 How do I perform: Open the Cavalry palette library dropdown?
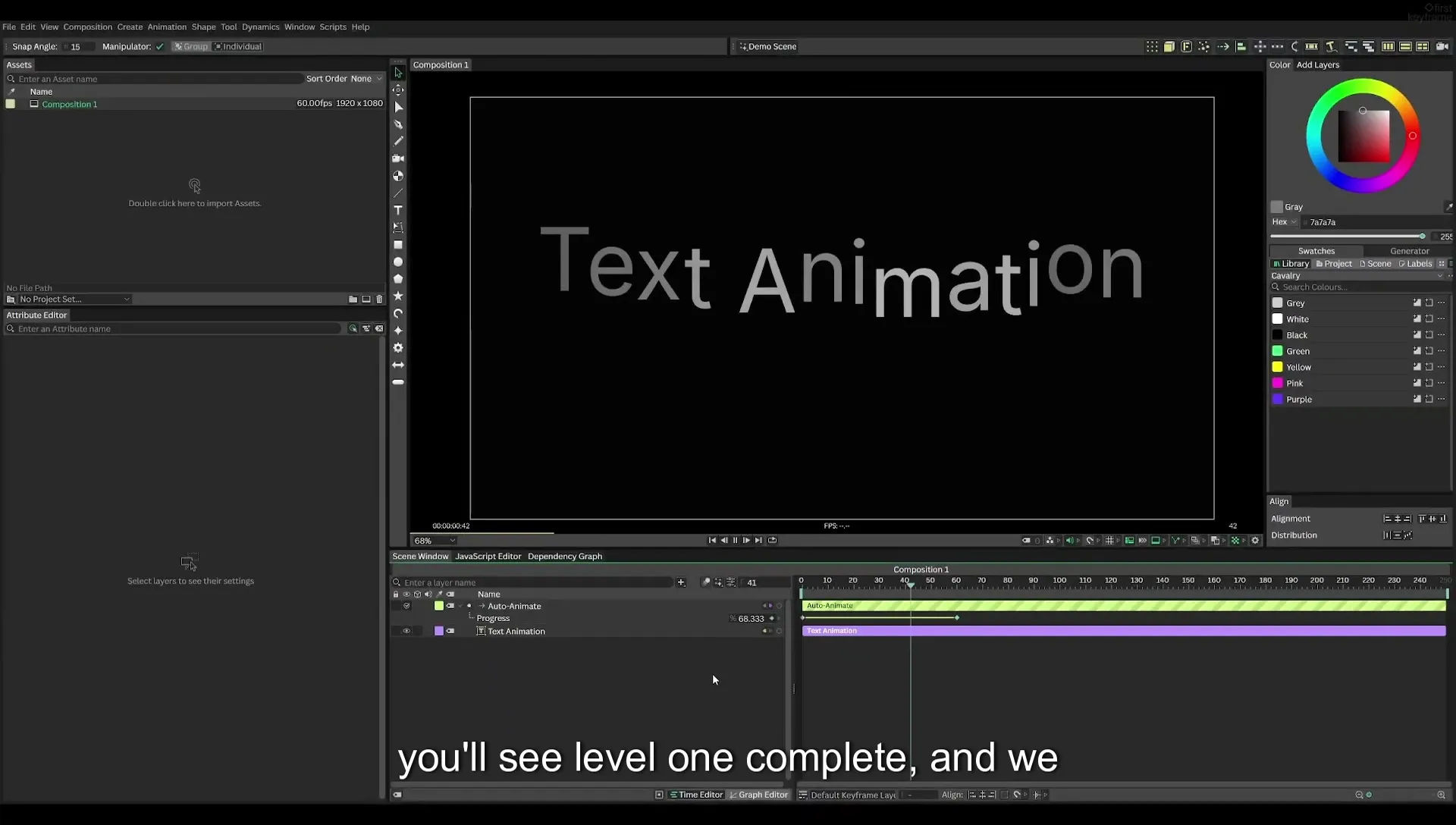click(1357, 276)
